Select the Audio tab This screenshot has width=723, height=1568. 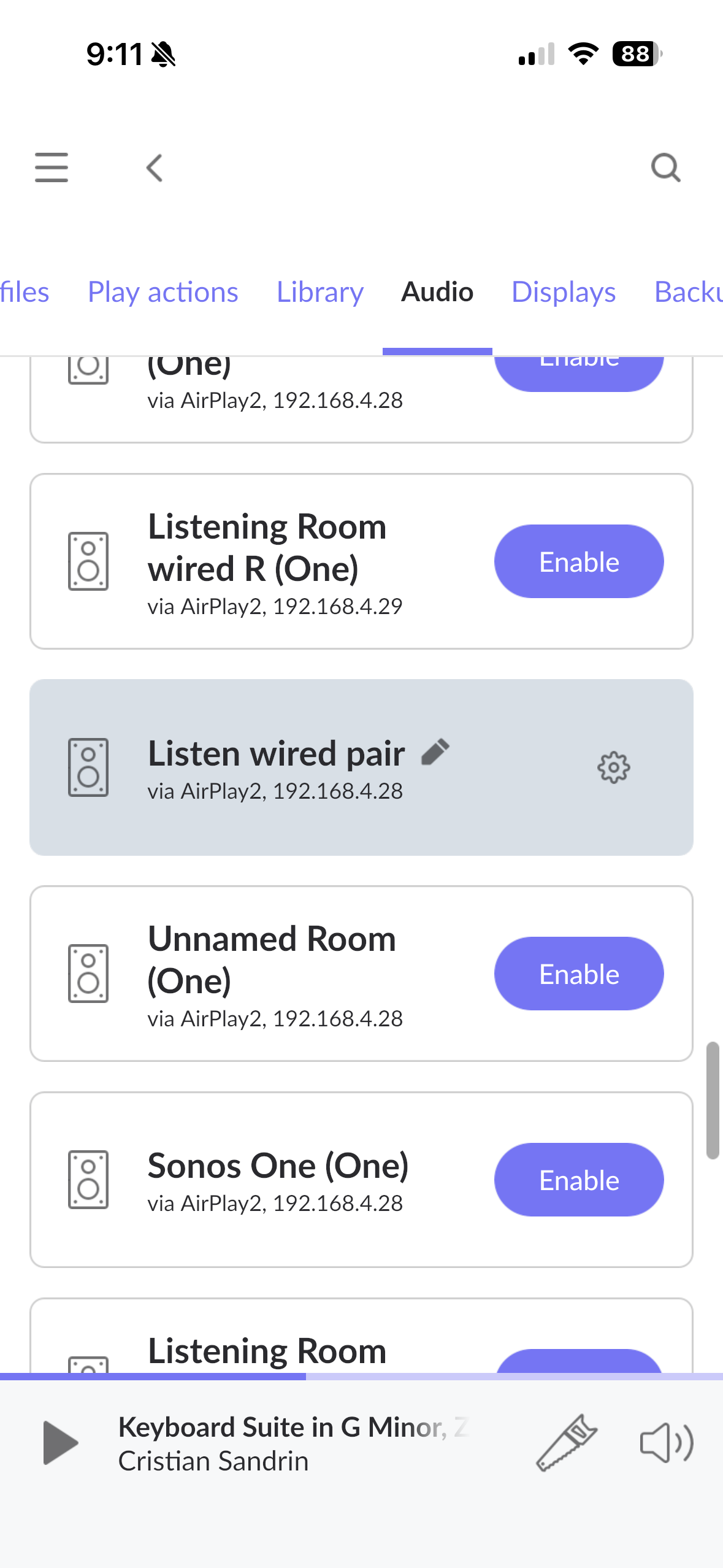coord(437,292)
